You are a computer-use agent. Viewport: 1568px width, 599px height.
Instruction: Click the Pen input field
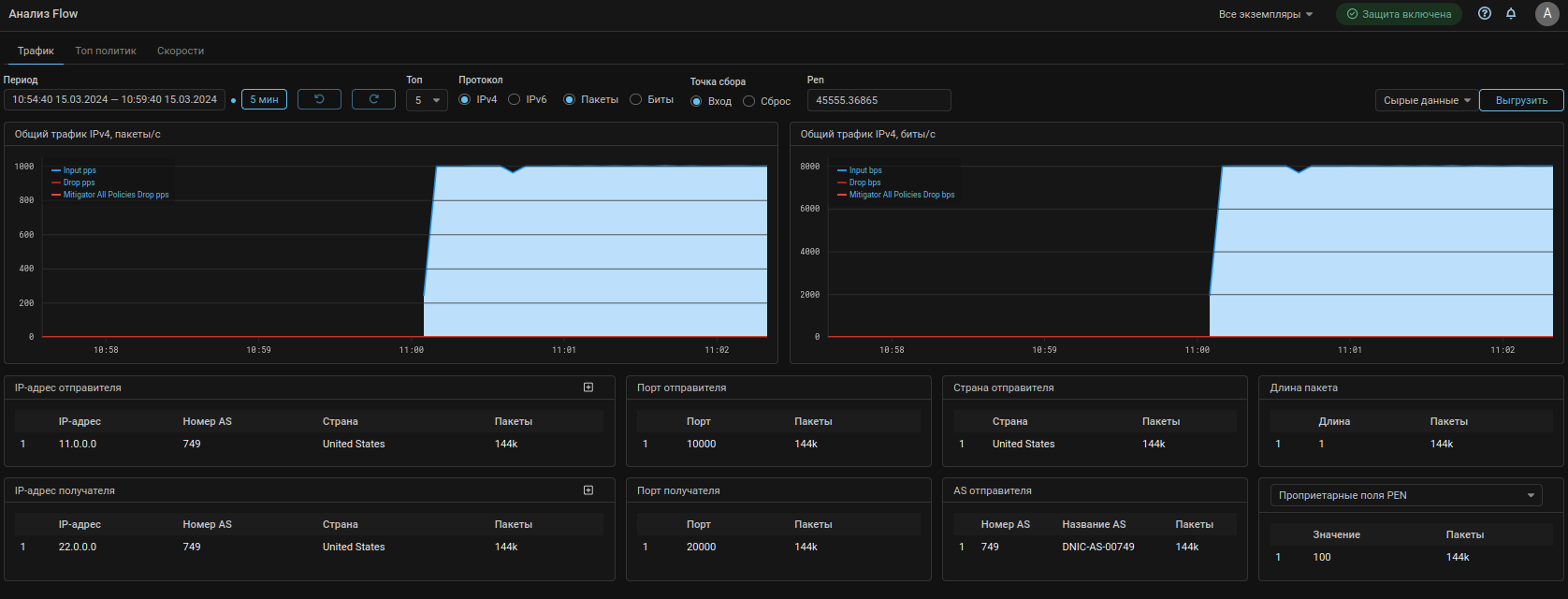pos(878,100)
